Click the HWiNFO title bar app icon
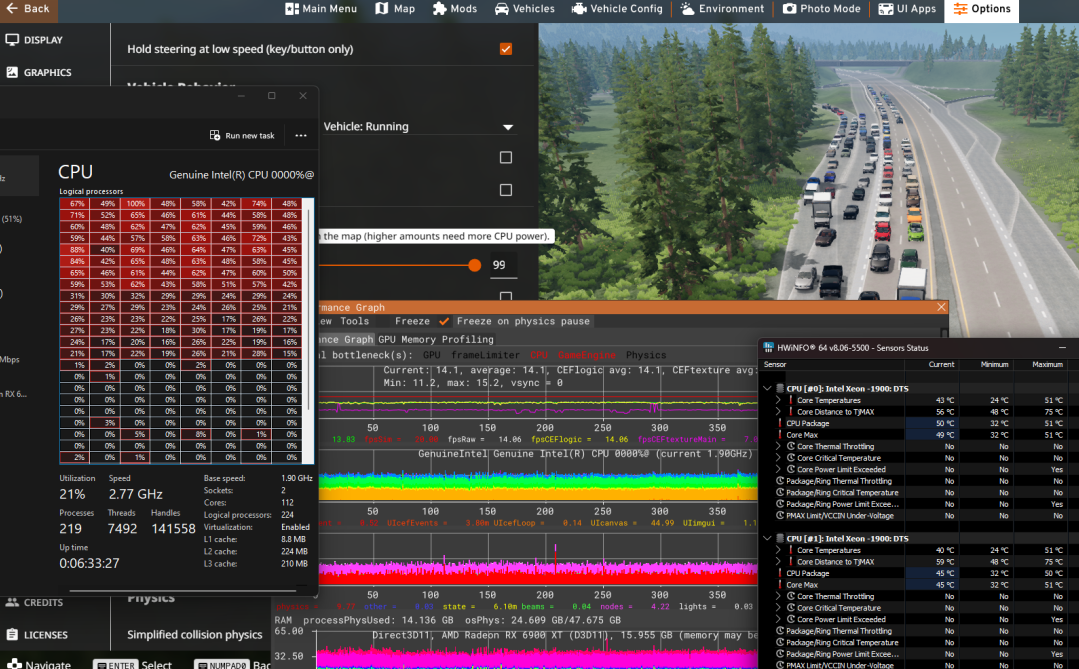 click(x=769, y=348)
